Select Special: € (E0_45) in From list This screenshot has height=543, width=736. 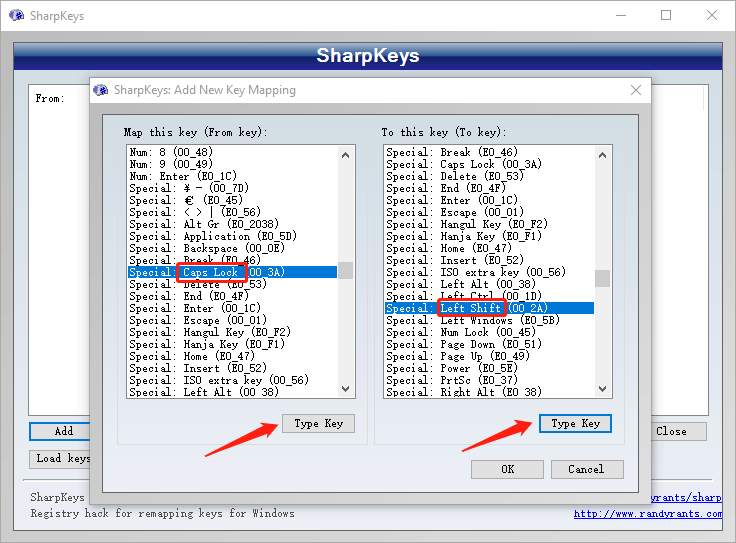[x=232, y=200]
